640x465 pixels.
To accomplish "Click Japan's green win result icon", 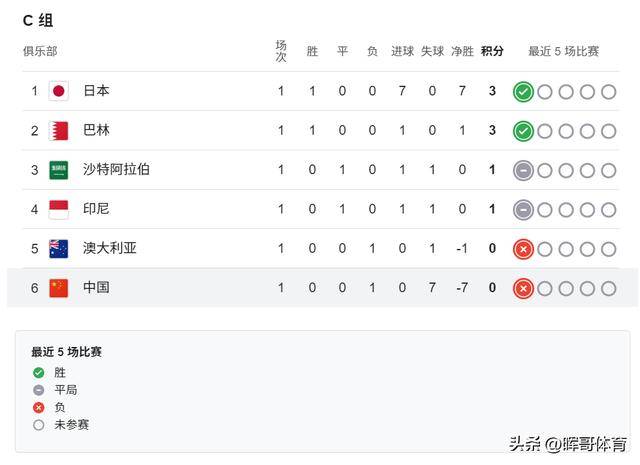I will coord(523,92).
